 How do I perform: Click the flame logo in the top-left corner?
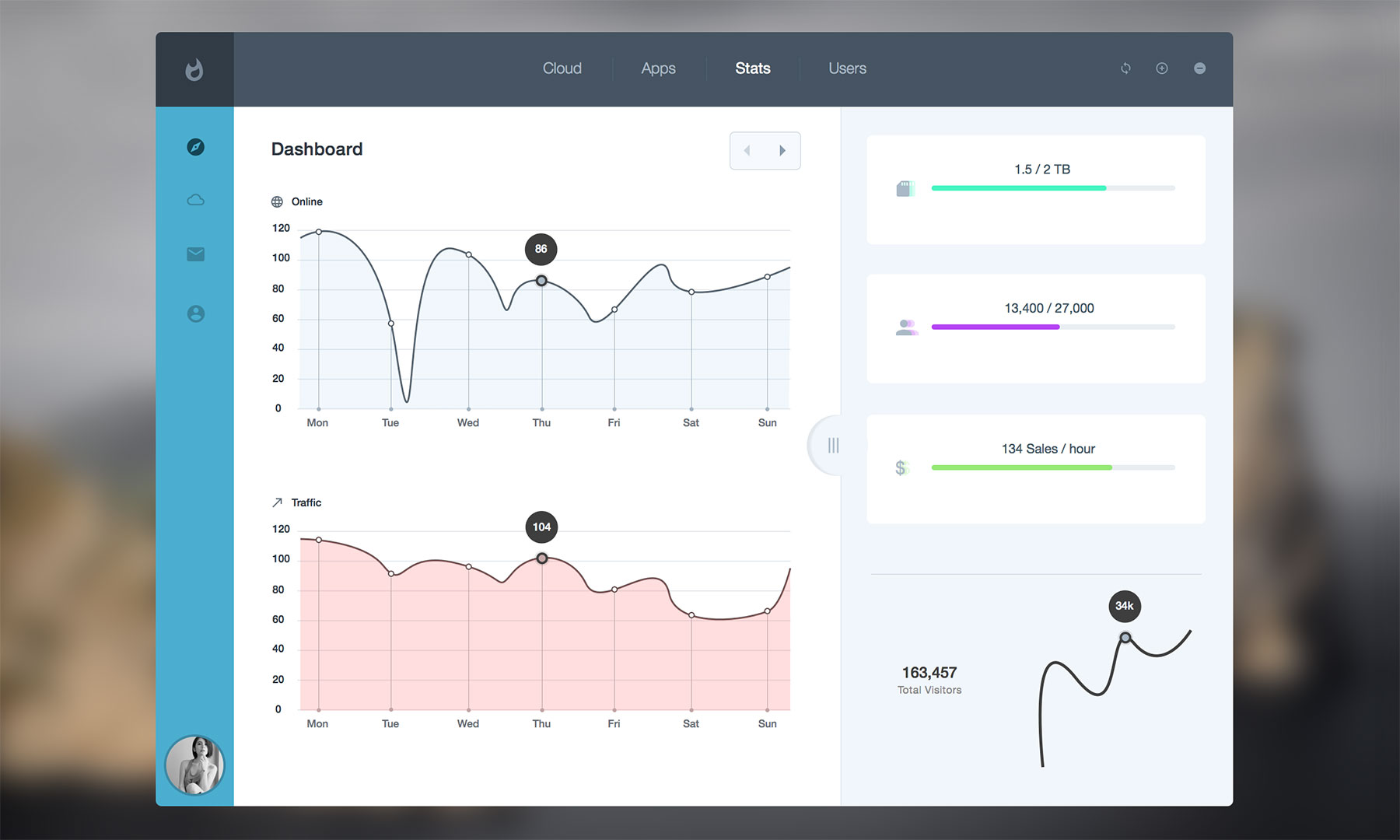tap(194, 69)
